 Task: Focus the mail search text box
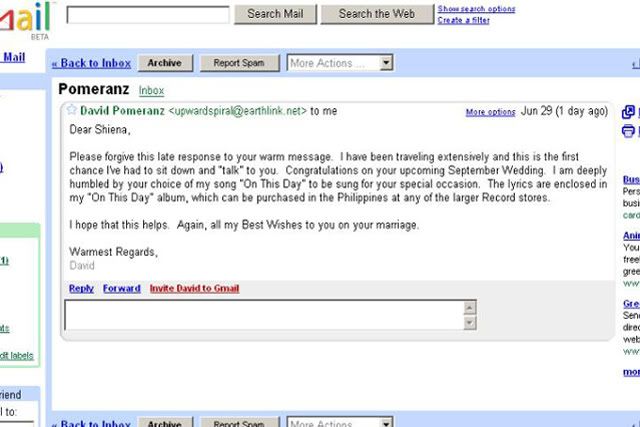tap(148, 15)
